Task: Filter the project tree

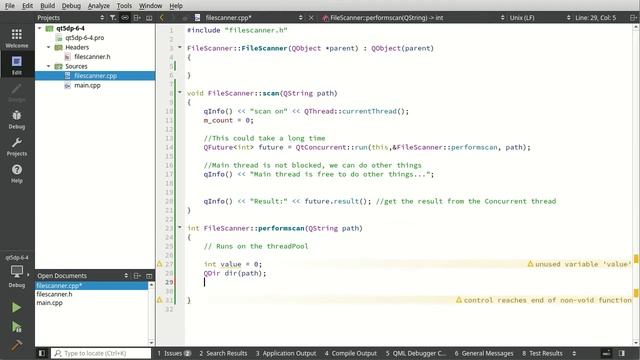Action: point(113,18)
